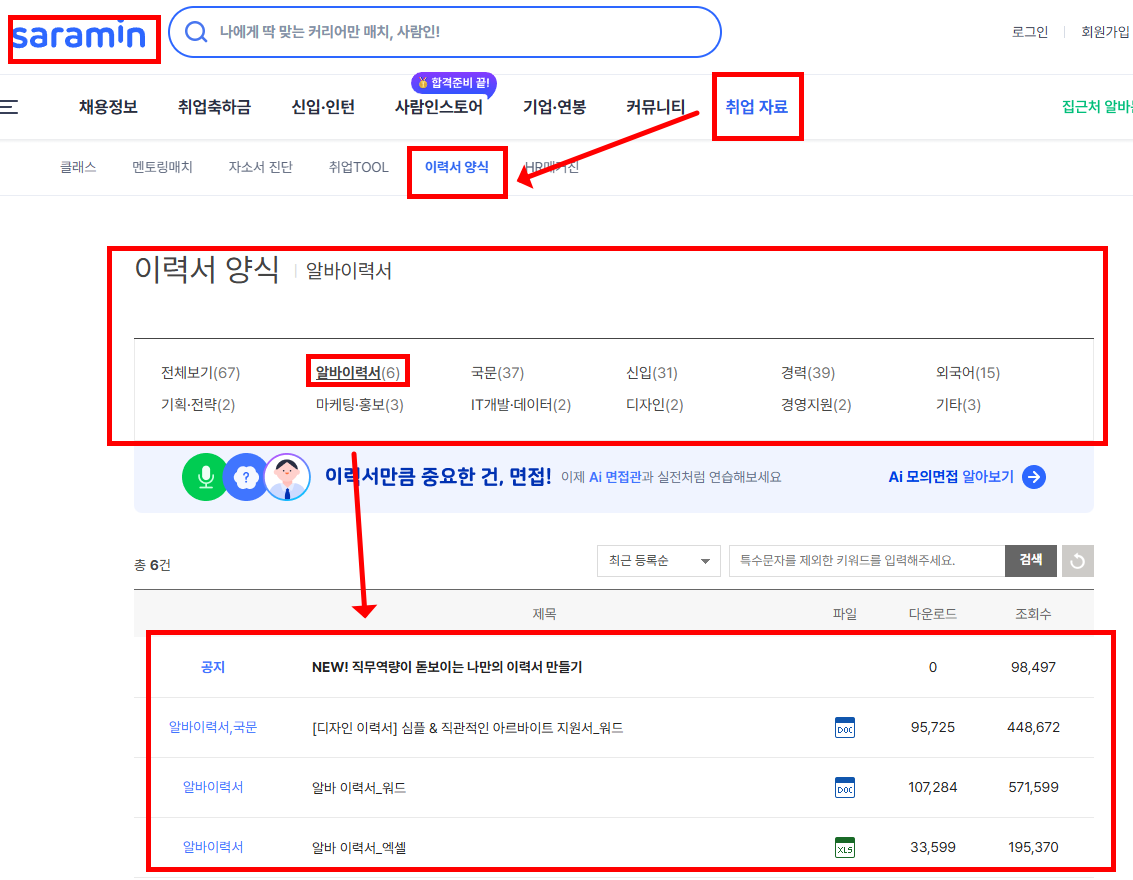Select 기획·전략(2) category
The image size is (1133, 880).
(x=198, y=405)
